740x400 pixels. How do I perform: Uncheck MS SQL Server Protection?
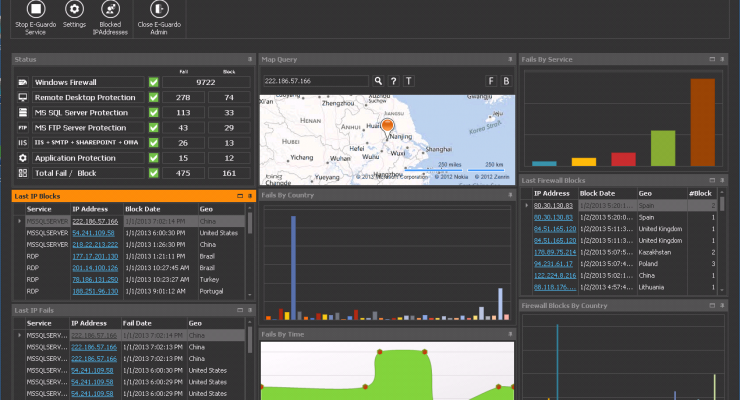[x=153, y=113]
